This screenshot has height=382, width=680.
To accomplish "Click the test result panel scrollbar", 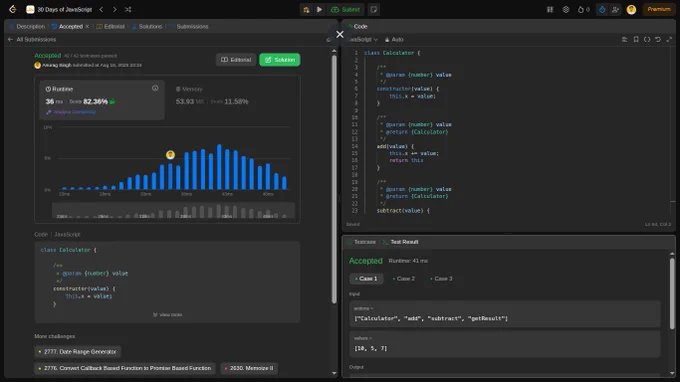I will click(672, 294).
